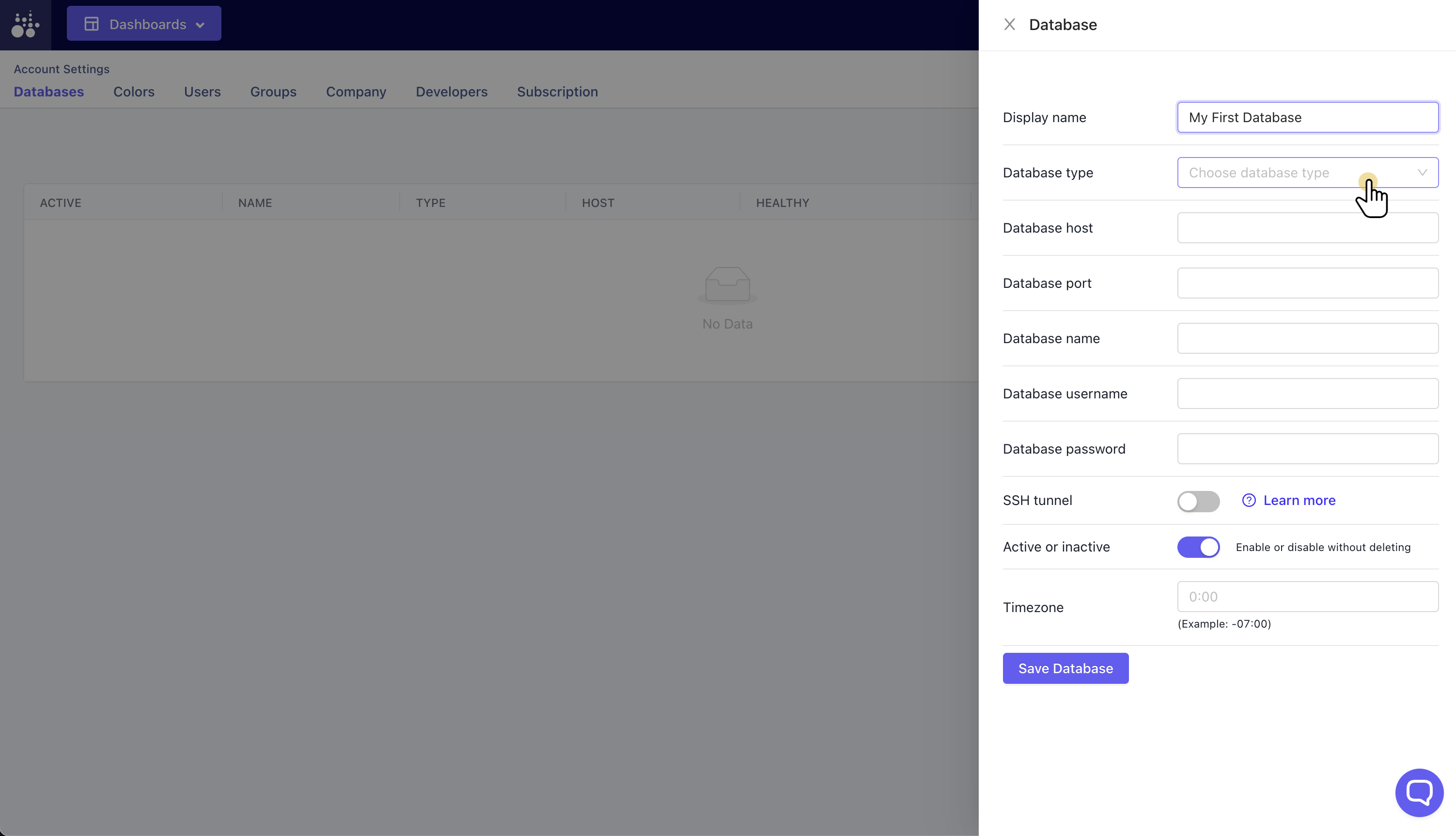Open the chat support bubble
Viewport: 1456px width, 836px height.
point(1419,792)
